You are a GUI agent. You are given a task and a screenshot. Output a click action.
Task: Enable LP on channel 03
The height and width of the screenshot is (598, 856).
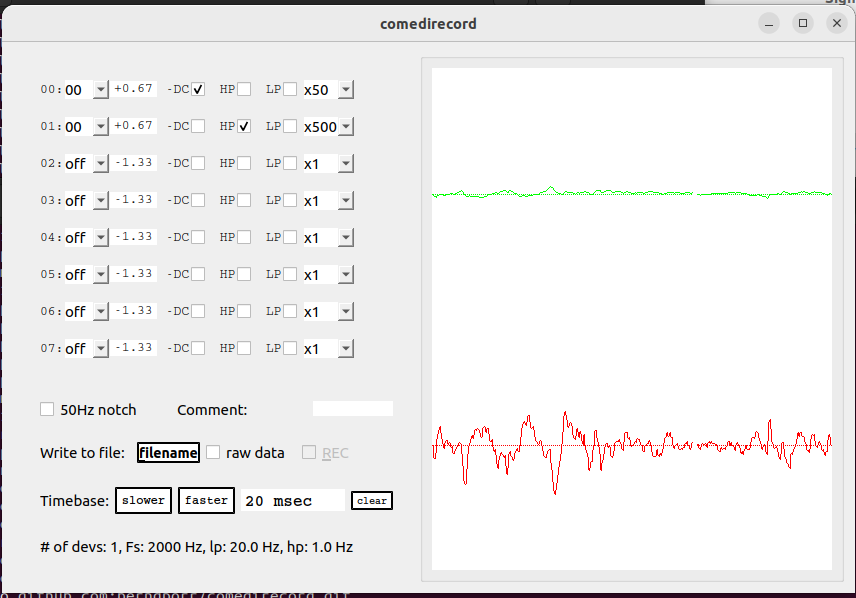pyautogui.click(x=290, y=200)
